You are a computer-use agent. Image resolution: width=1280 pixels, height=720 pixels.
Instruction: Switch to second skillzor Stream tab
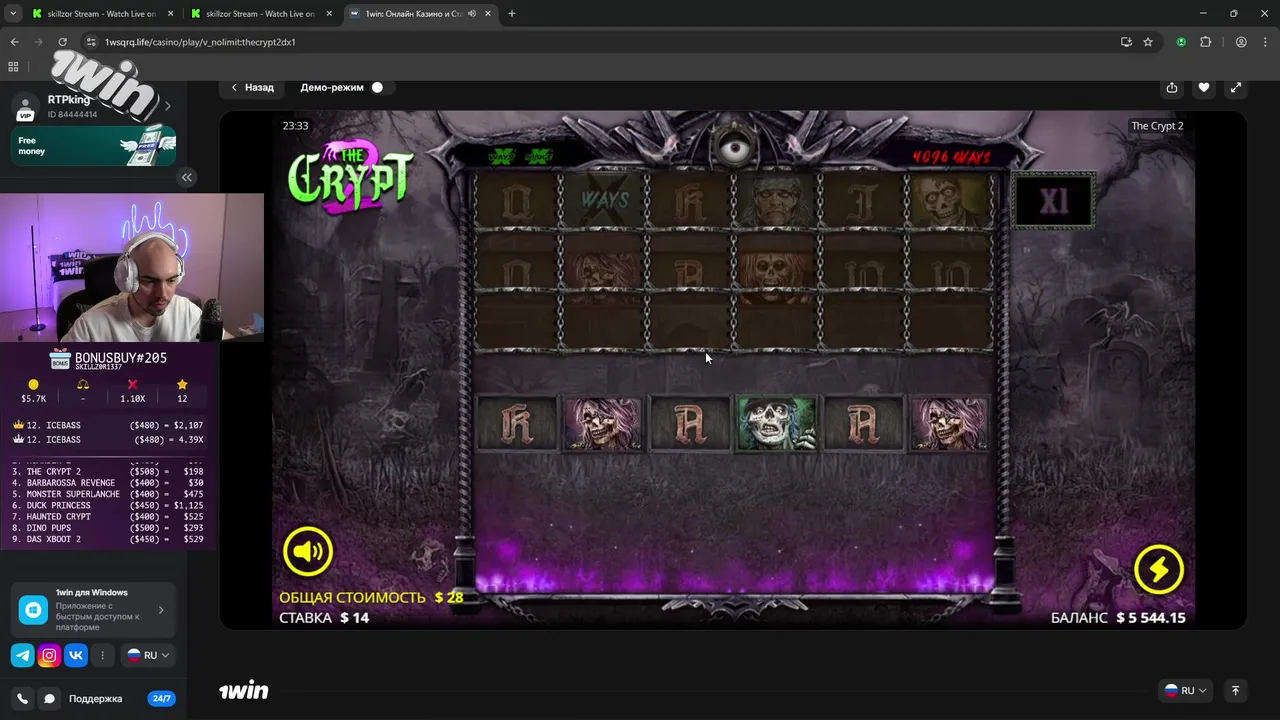pyautogui.click(x=260, y=13)
